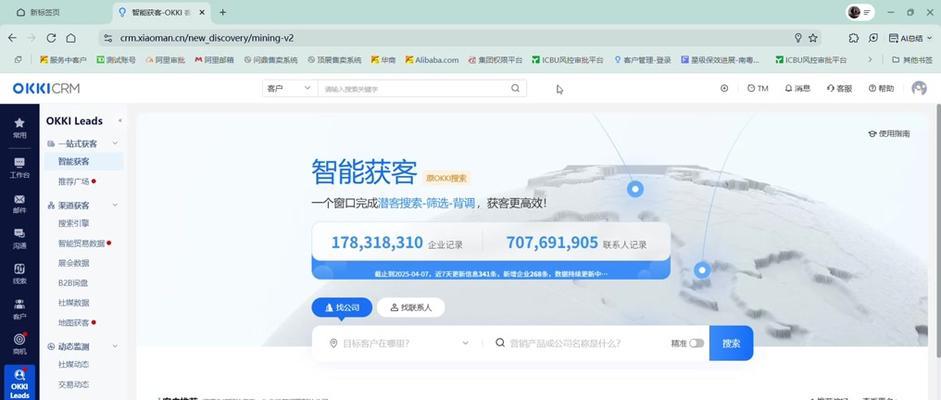Open the 客户 search type dropdown
This screenshot has width=941, height=400.
coord(289,88)
